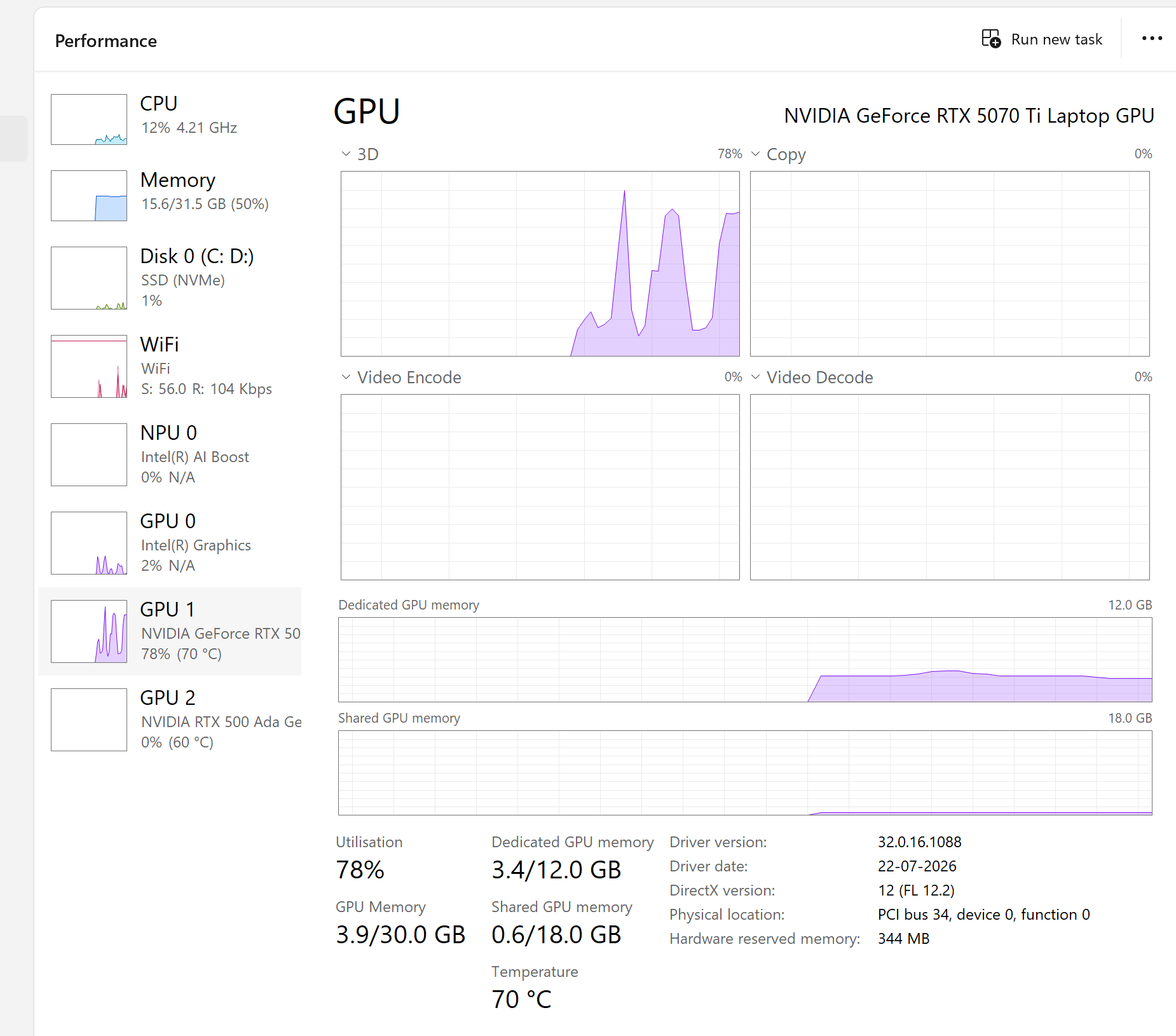Select the CPU usage thumbnail graph
Viewport: 1176px width, 1036px height.
pyautogui.click(x=89, y=119)
